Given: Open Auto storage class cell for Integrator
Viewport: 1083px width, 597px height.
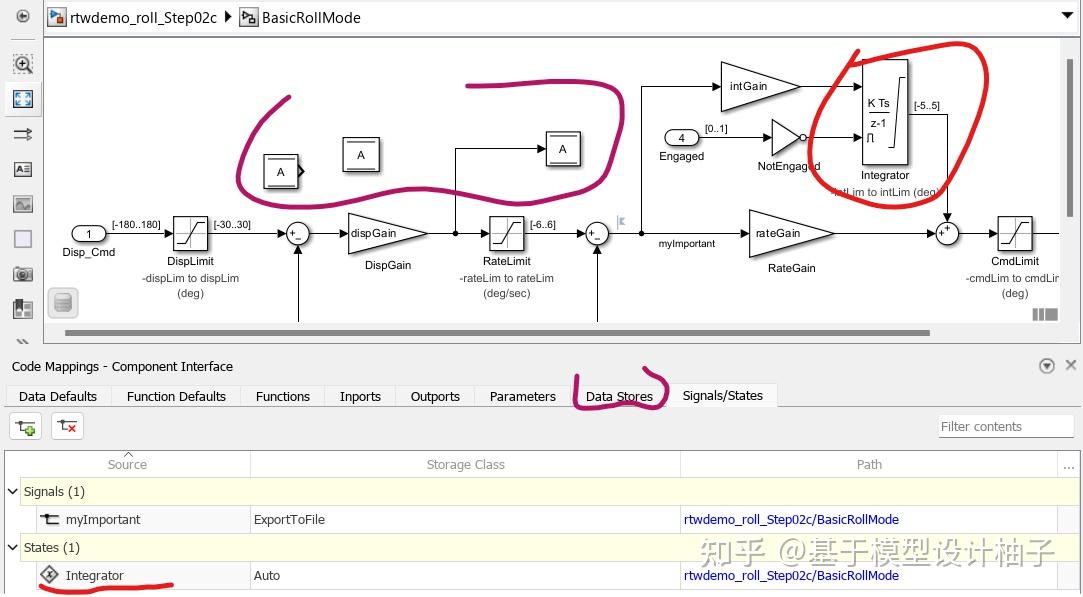Looking at the screenshot, I should tap(466, 576).
